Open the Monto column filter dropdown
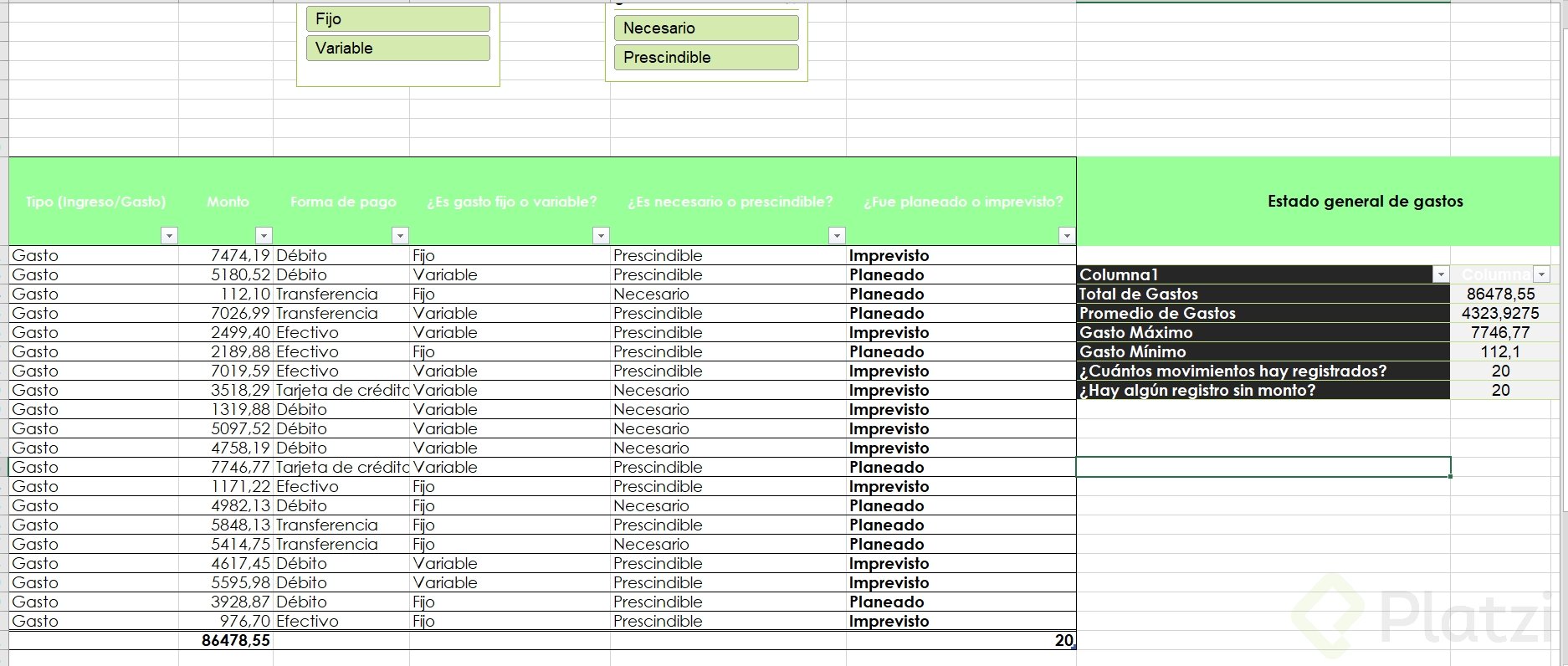The width and height of the screenshot is (1568, 666). point(264,236)
